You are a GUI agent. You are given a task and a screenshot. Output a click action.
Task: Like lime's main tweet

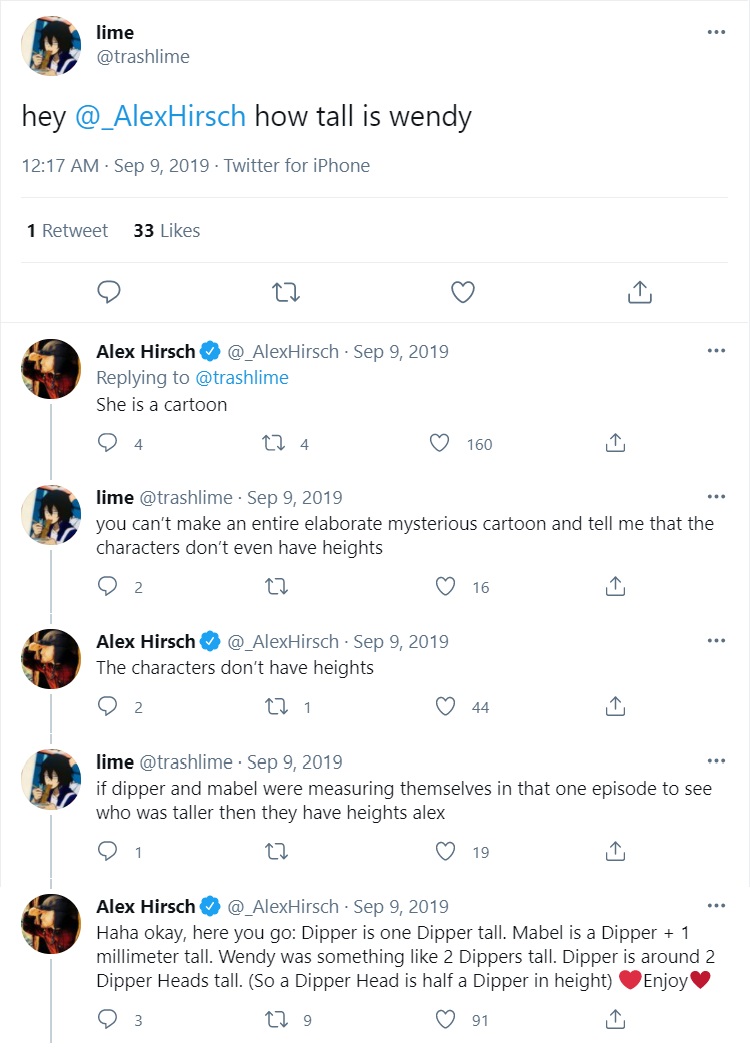(x=462, y=291)
